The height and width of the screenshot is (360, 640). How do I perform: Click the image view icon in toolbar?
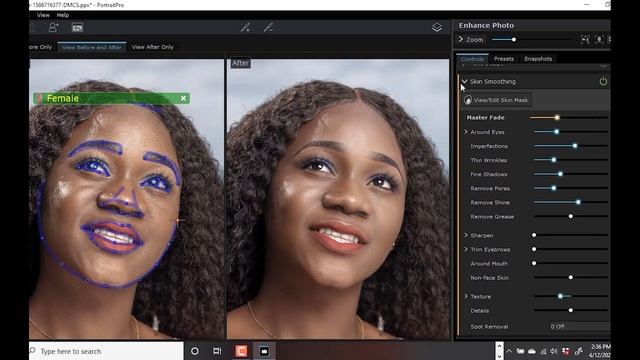pyautogui.click(x=77, y=27)
